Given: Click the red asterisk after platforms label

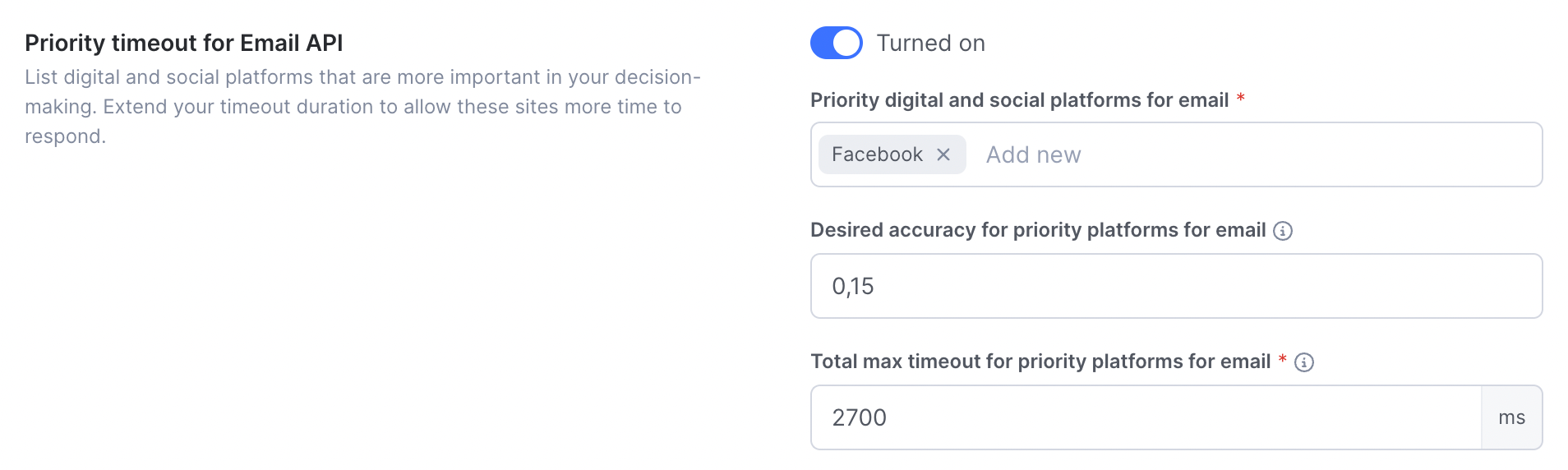Looking at the screenshot, I should (1241, 98).
